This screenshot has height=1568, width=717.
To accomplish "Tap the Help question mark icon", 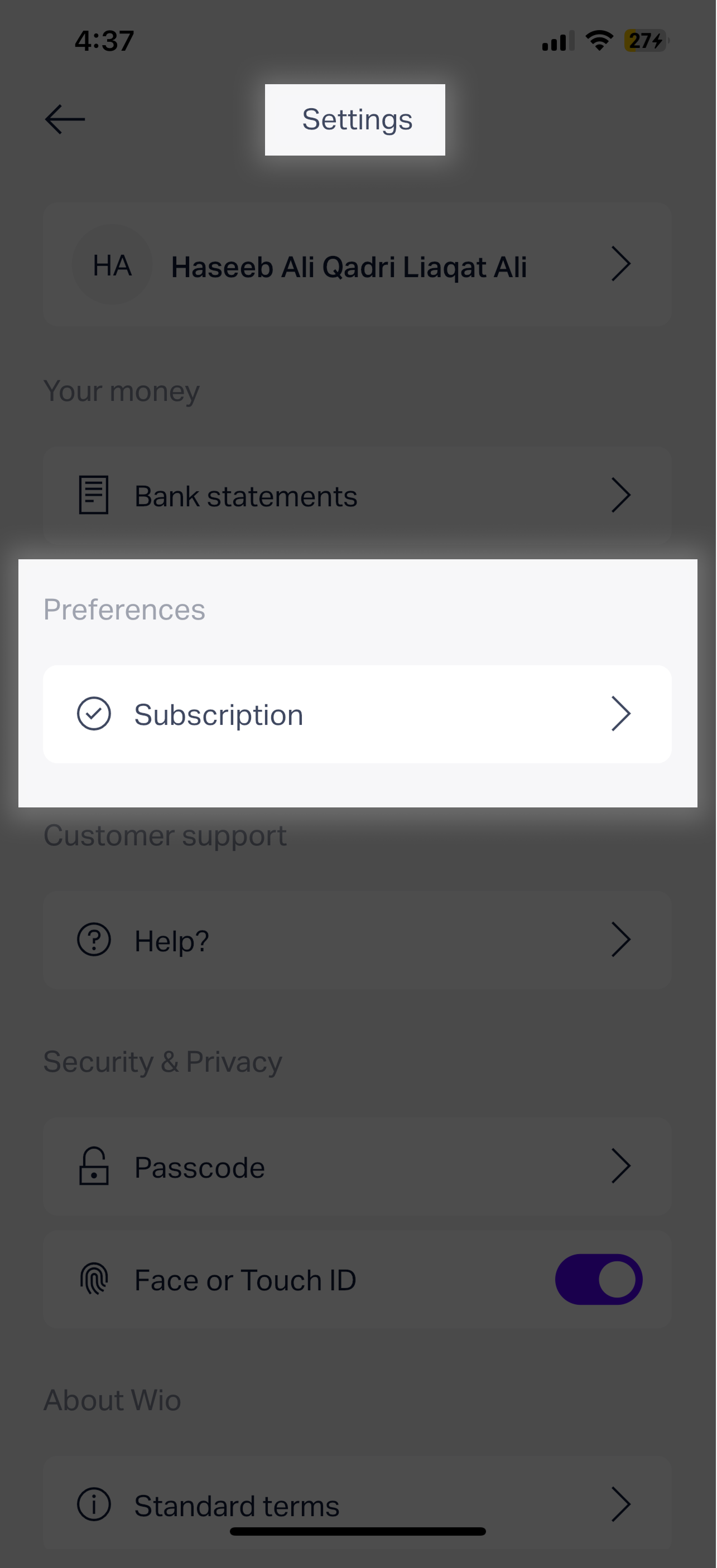I will coord(94,940).
